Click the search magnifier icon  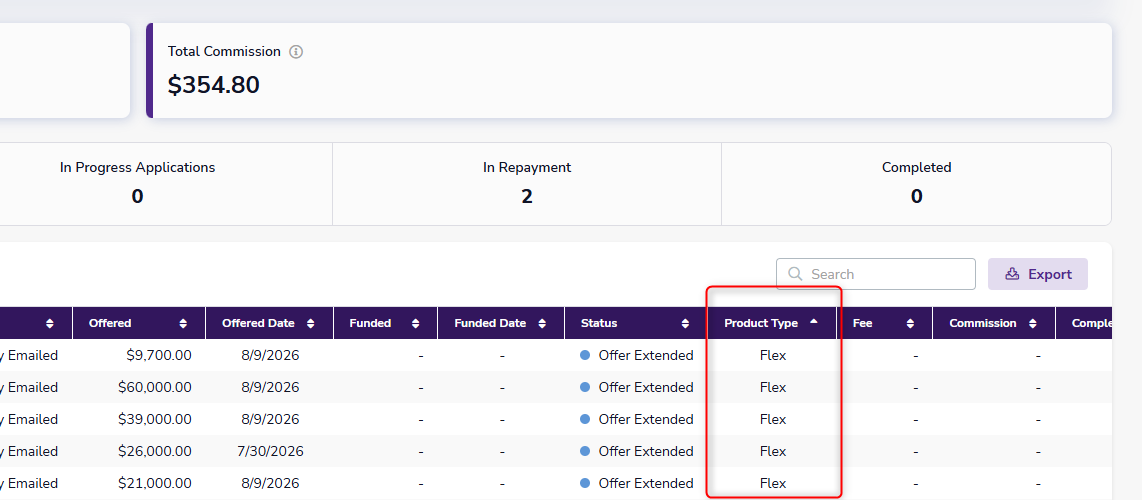[797, 274]
